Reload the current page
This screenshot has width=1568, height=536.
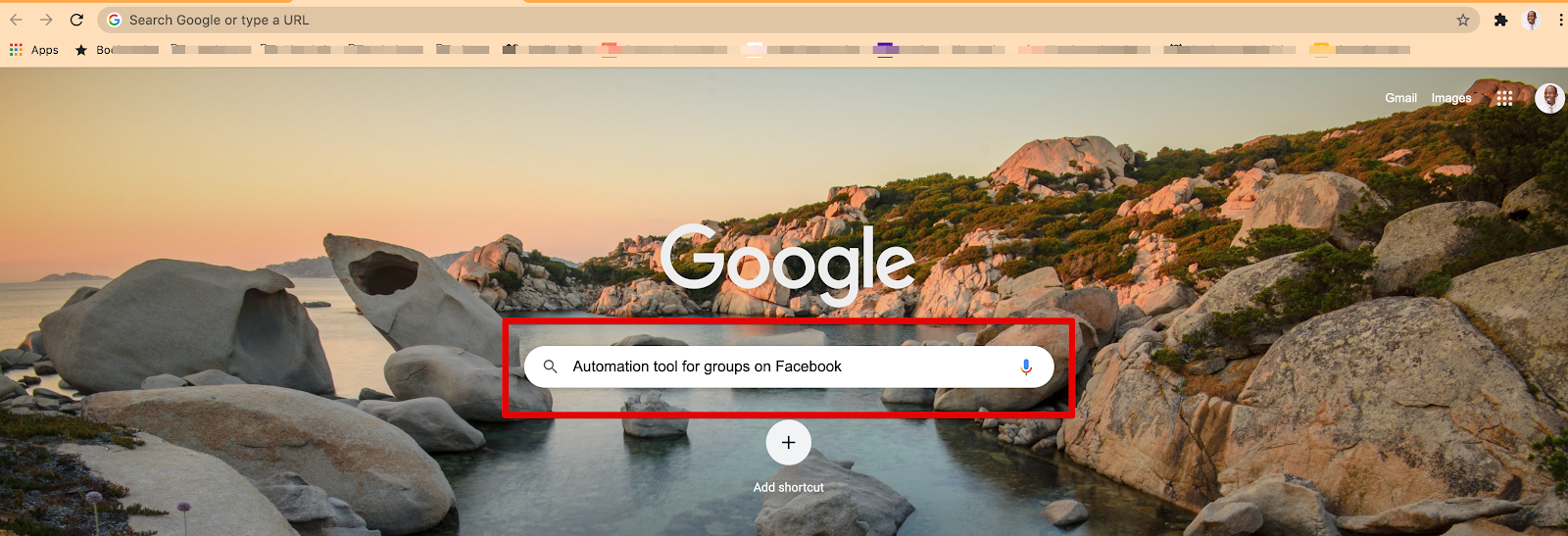[76, 20]
